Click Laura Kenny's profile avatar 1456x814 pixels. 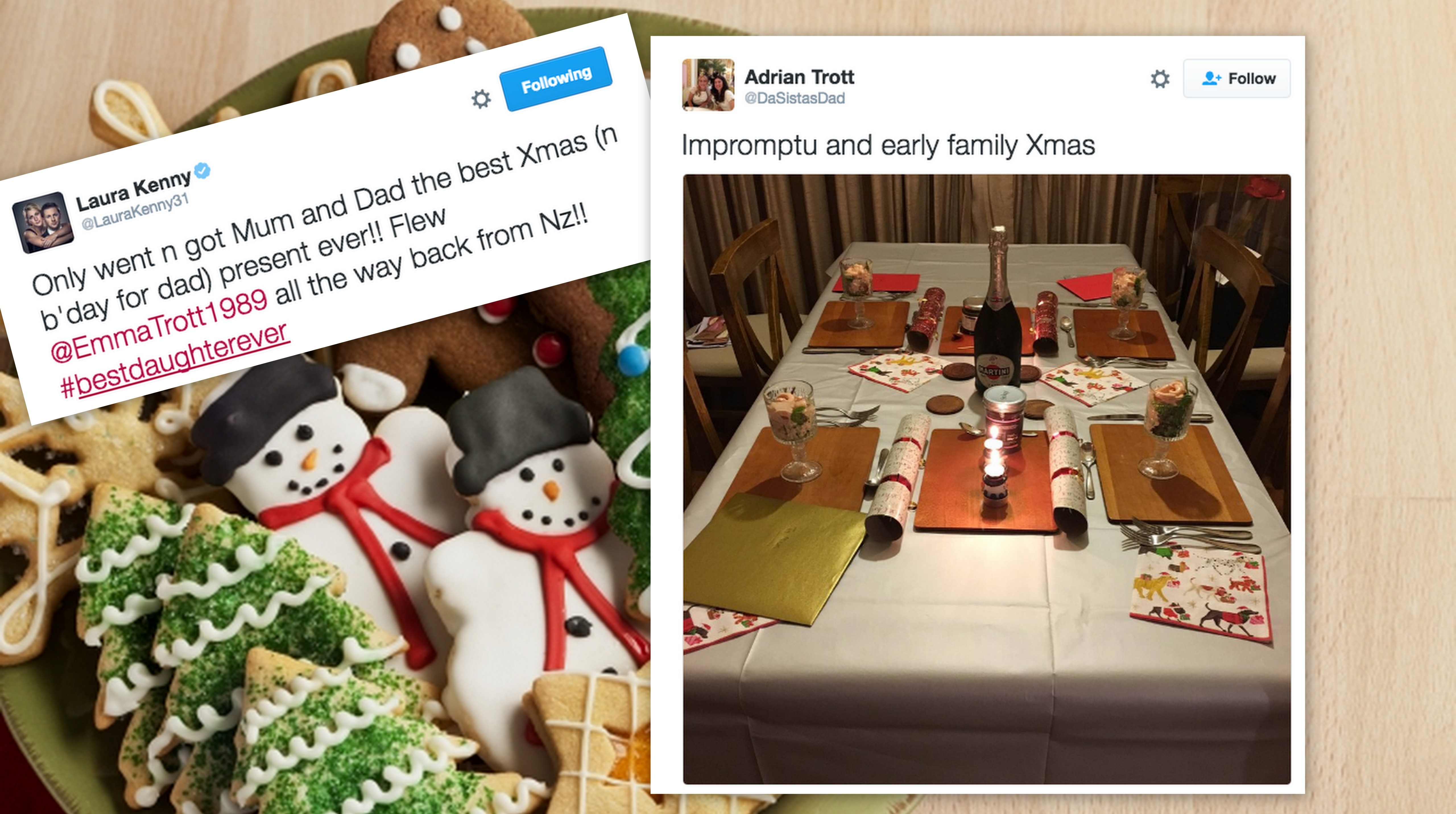click(44, 222)
